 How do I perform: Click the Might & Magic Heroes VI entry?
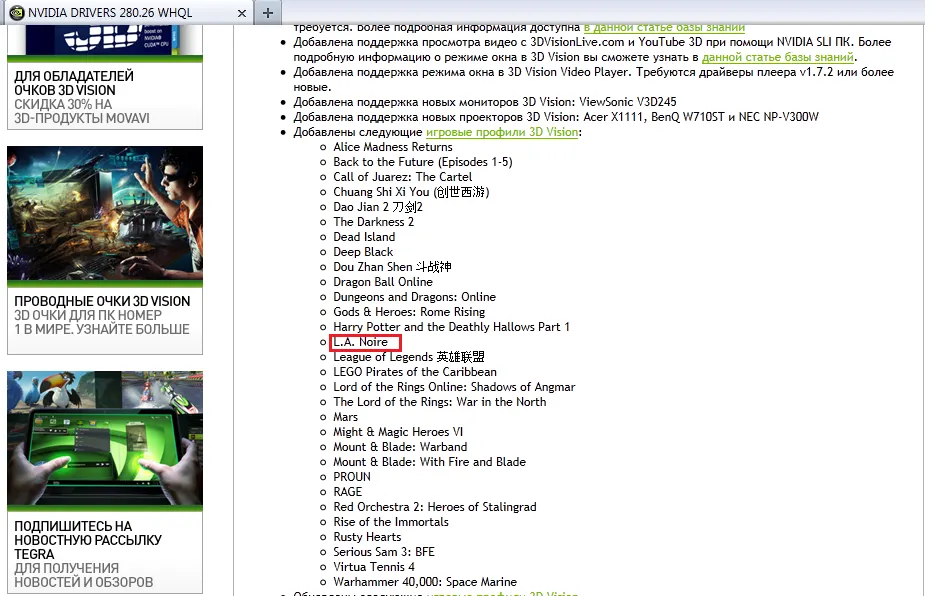pos(398,432)
